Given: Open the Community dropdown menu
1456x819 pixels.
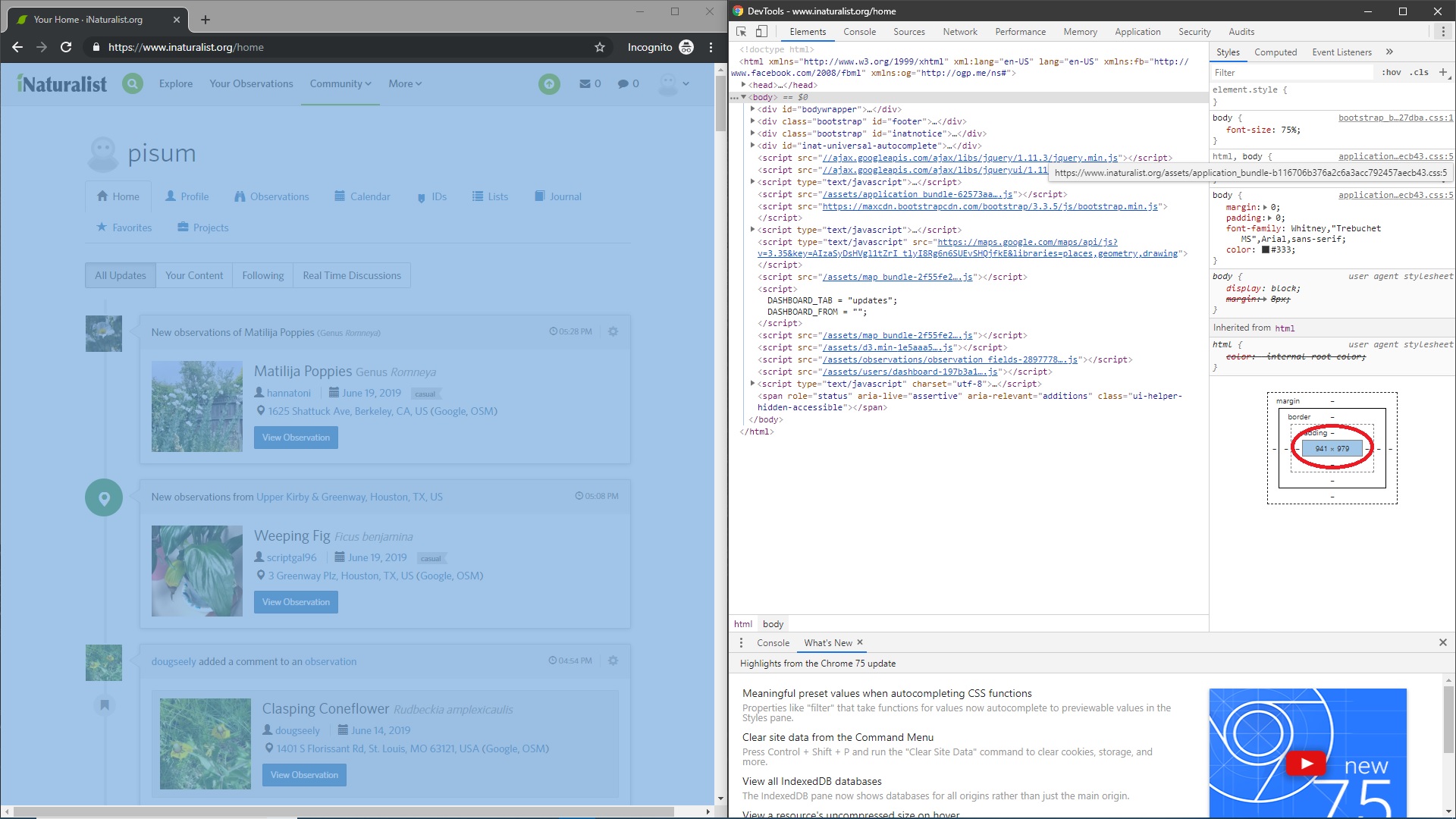Looking at the screenshot, I should coord(340,83).
